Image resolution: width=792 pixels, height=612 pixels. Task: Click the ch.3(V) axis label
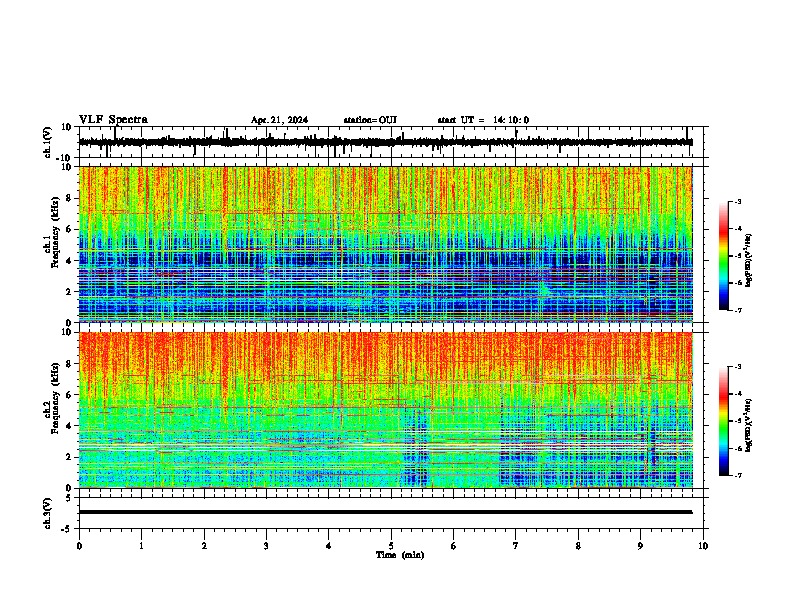tap(48, 514)
